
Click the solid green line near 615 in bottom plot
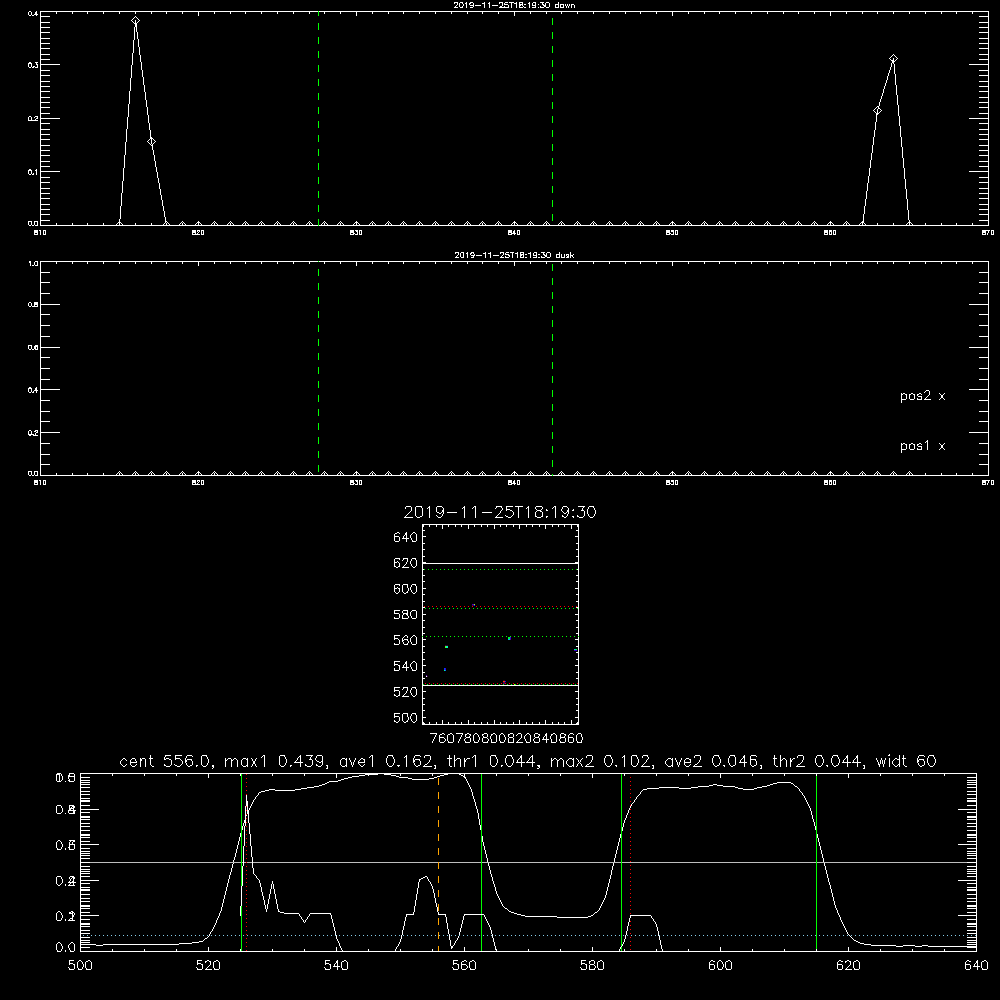click(x=816, y=862)
